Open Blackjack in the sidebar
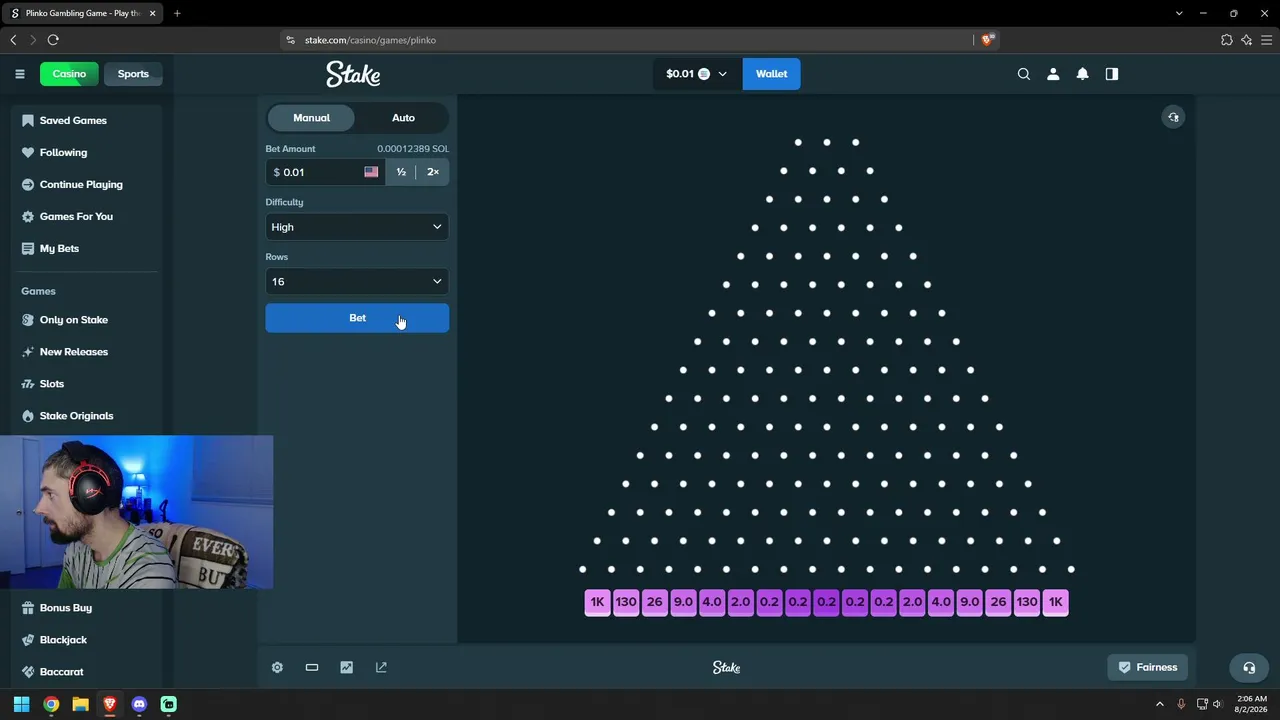This screenshot has width=1280, height=720. (x=63, y=640)
